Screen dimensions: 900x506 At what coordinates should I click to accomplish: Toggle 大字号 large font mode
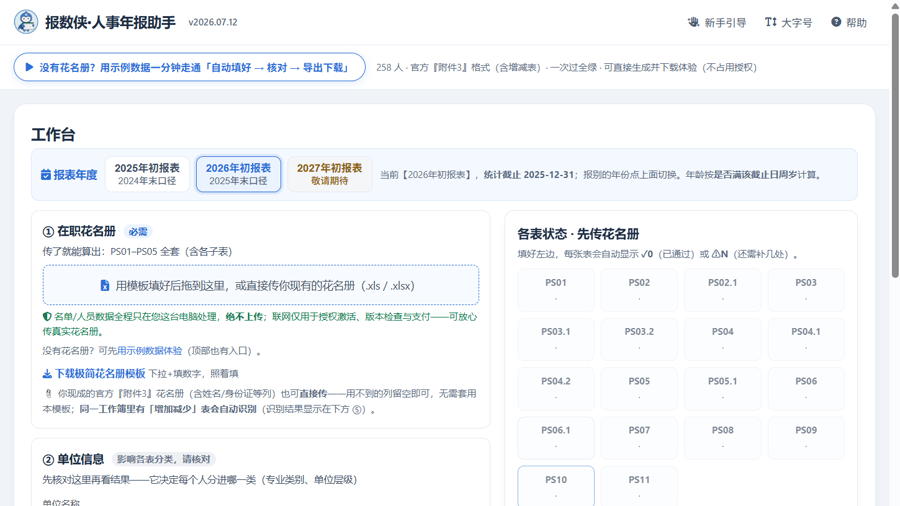(x=789, y=22)
